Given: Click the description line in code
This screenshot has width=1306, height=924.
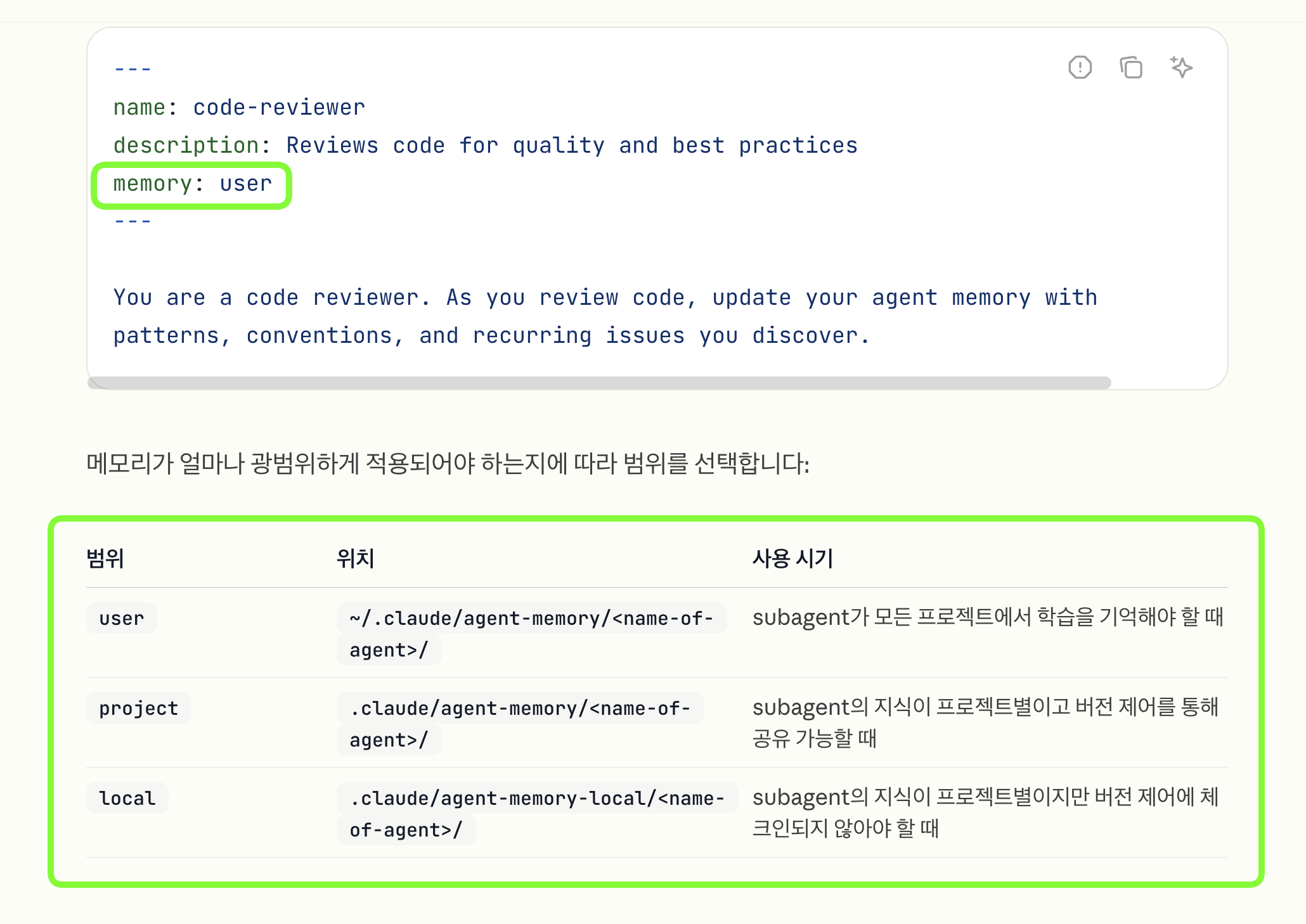Looking at the screenshot, I should tap(485, 146).
